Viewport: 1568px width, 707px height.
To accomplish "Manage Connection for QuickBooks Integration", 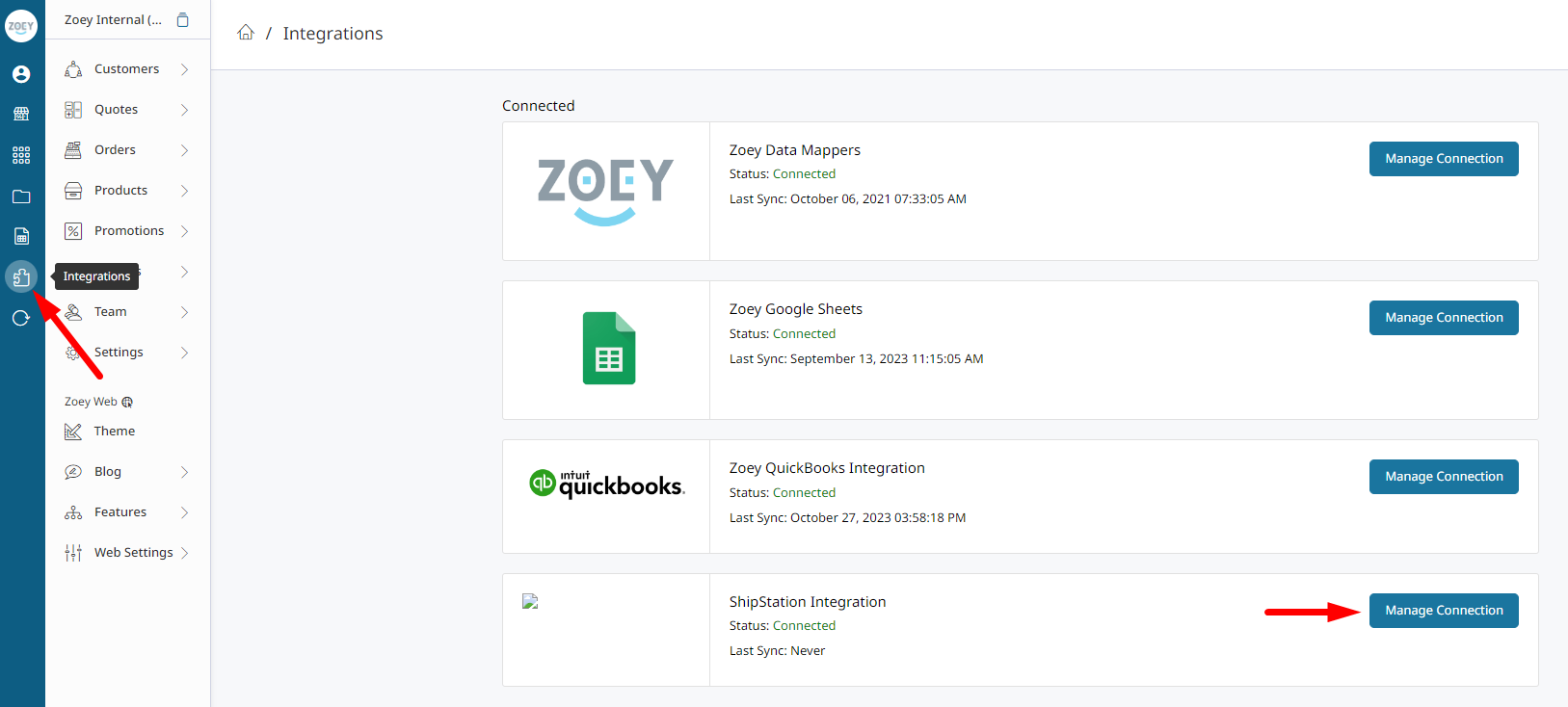I will tap(1444, 477).
